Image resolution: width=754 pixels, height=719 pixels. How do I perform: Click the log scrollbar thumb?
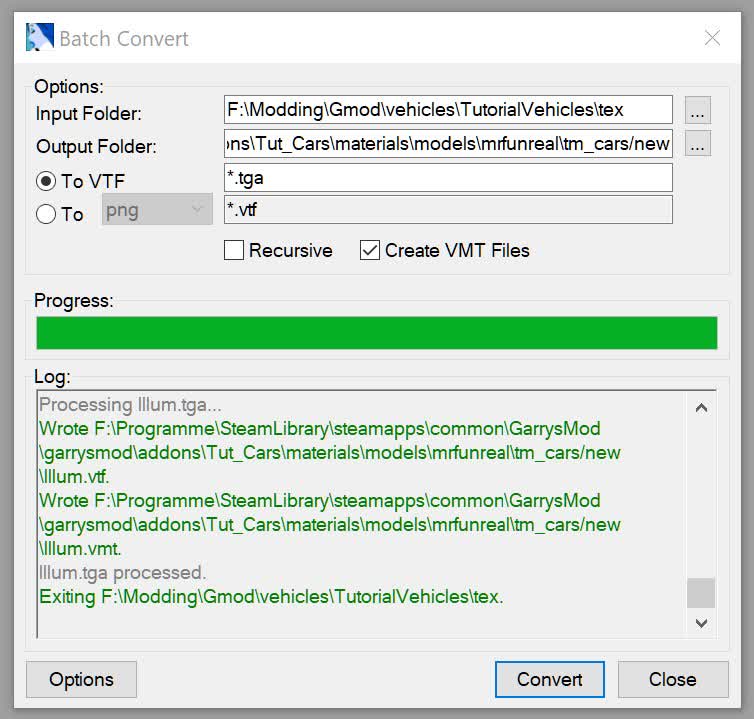701,592
